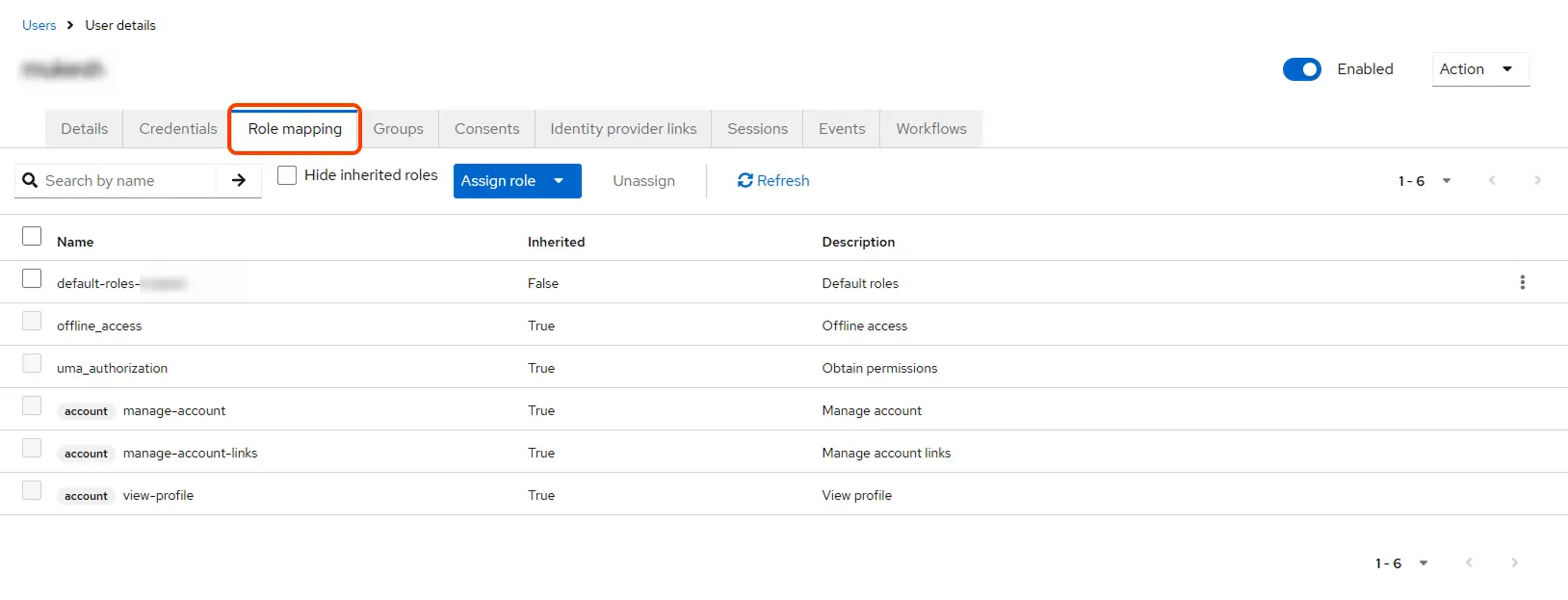Click account label beside manage-account
1568x600 pixels.
(x=86, y=411)
